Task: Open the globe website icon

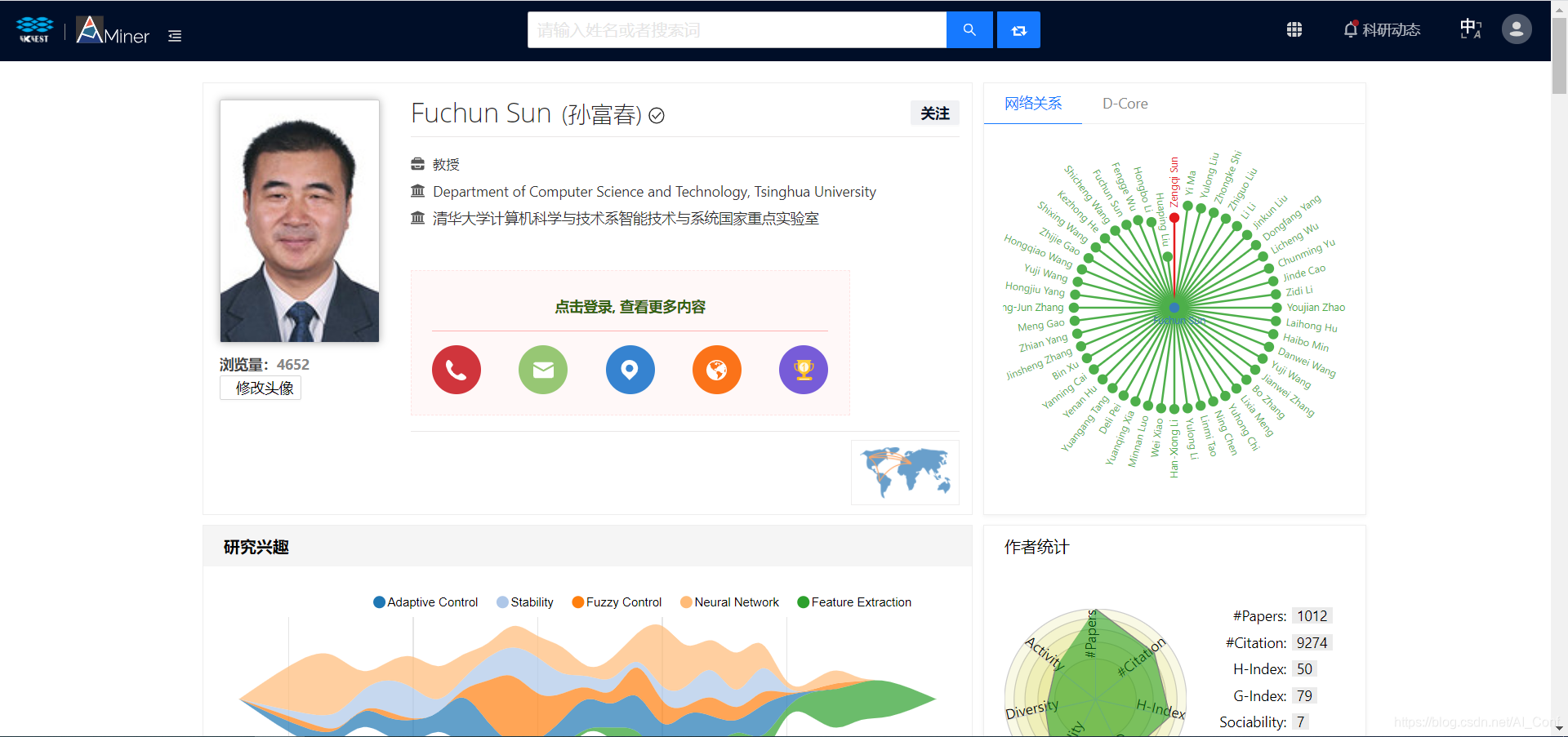Action: [x=716, y=370]
